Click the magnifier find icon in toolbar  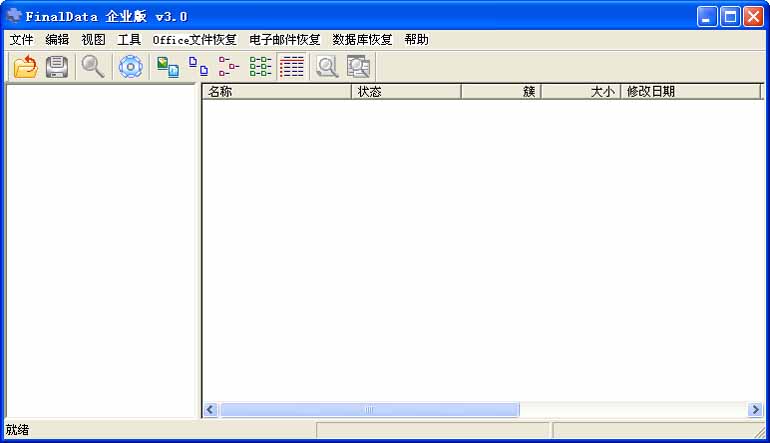tap(93, 67)
